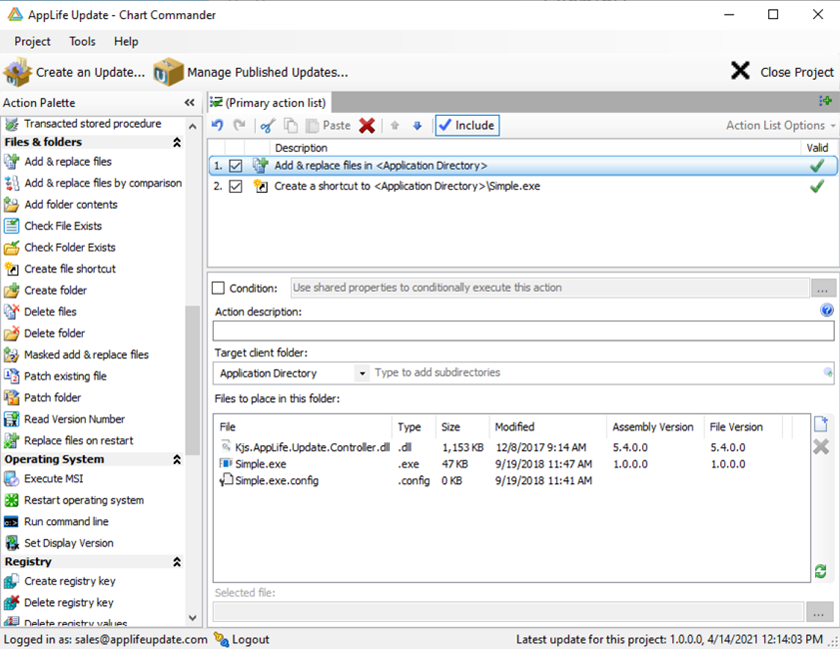Open the Application Directory dropdown

click(362, 373)
